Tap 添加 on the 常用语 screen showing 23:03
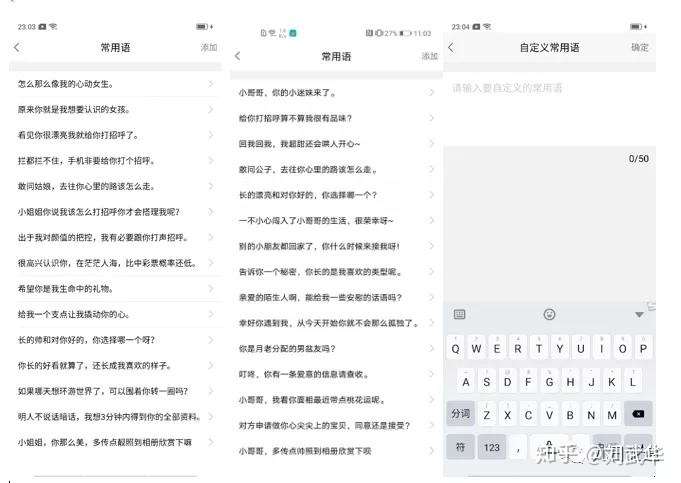The image size is (681, 483). pos(208,47)
